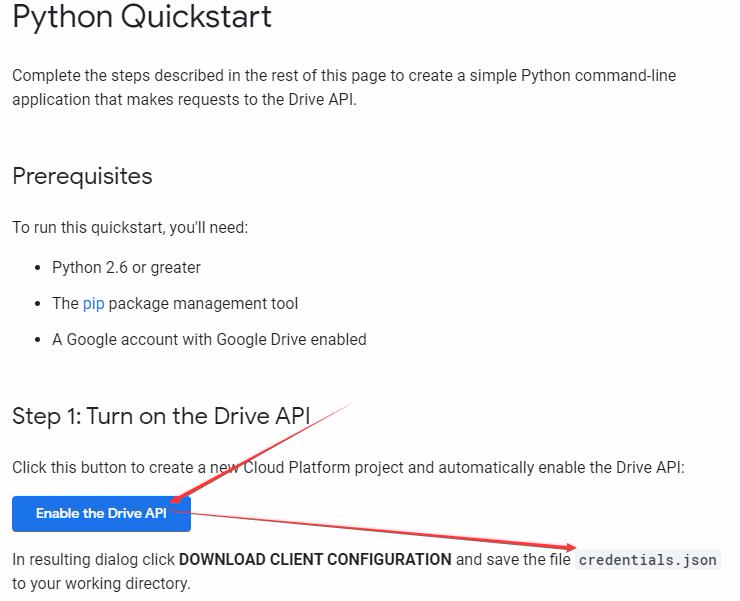The image size is (740, 601).
Task: Click the red arrowhead beside credentials.json
Action: 570,547
